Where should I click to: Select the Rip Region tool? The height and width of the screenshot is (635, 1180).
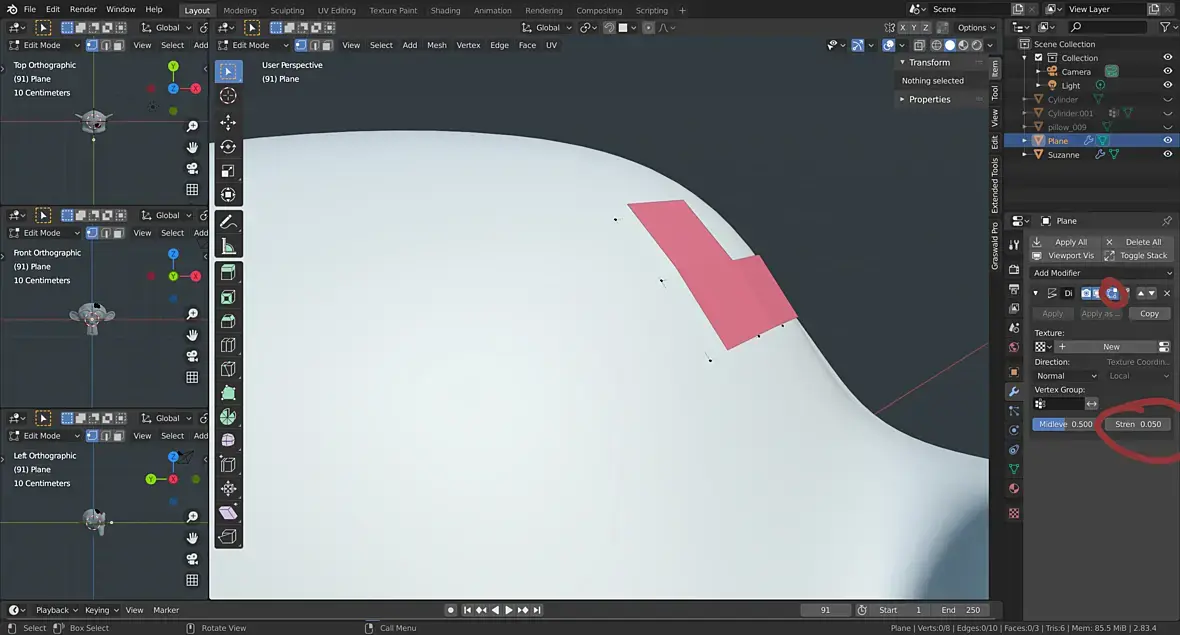pyautogui.click(x=228, y=537)
